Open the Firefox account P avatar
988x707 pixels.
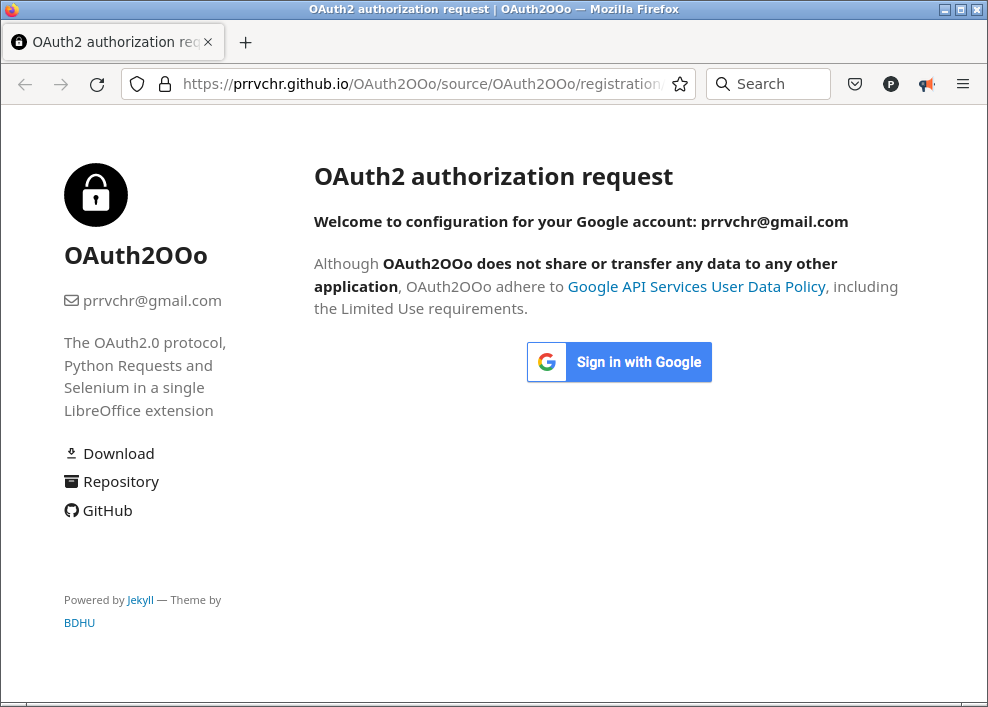click(890, 84)
